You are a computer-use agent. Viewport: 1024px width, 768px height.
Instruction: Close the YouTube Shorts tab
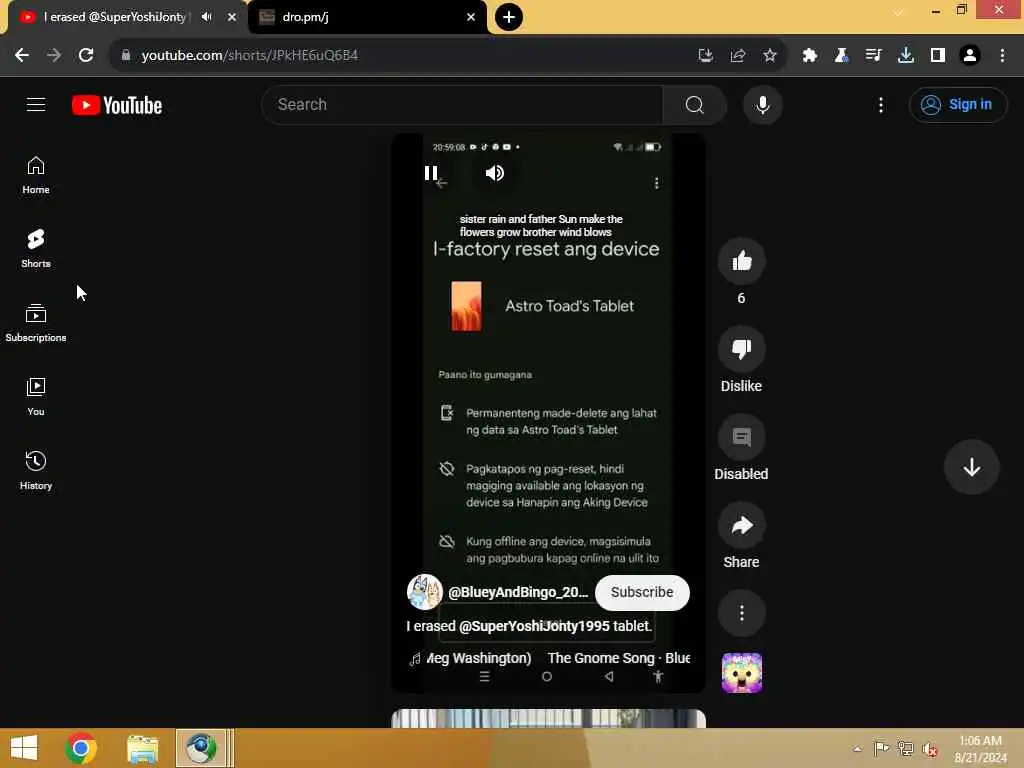coord(232,17)
